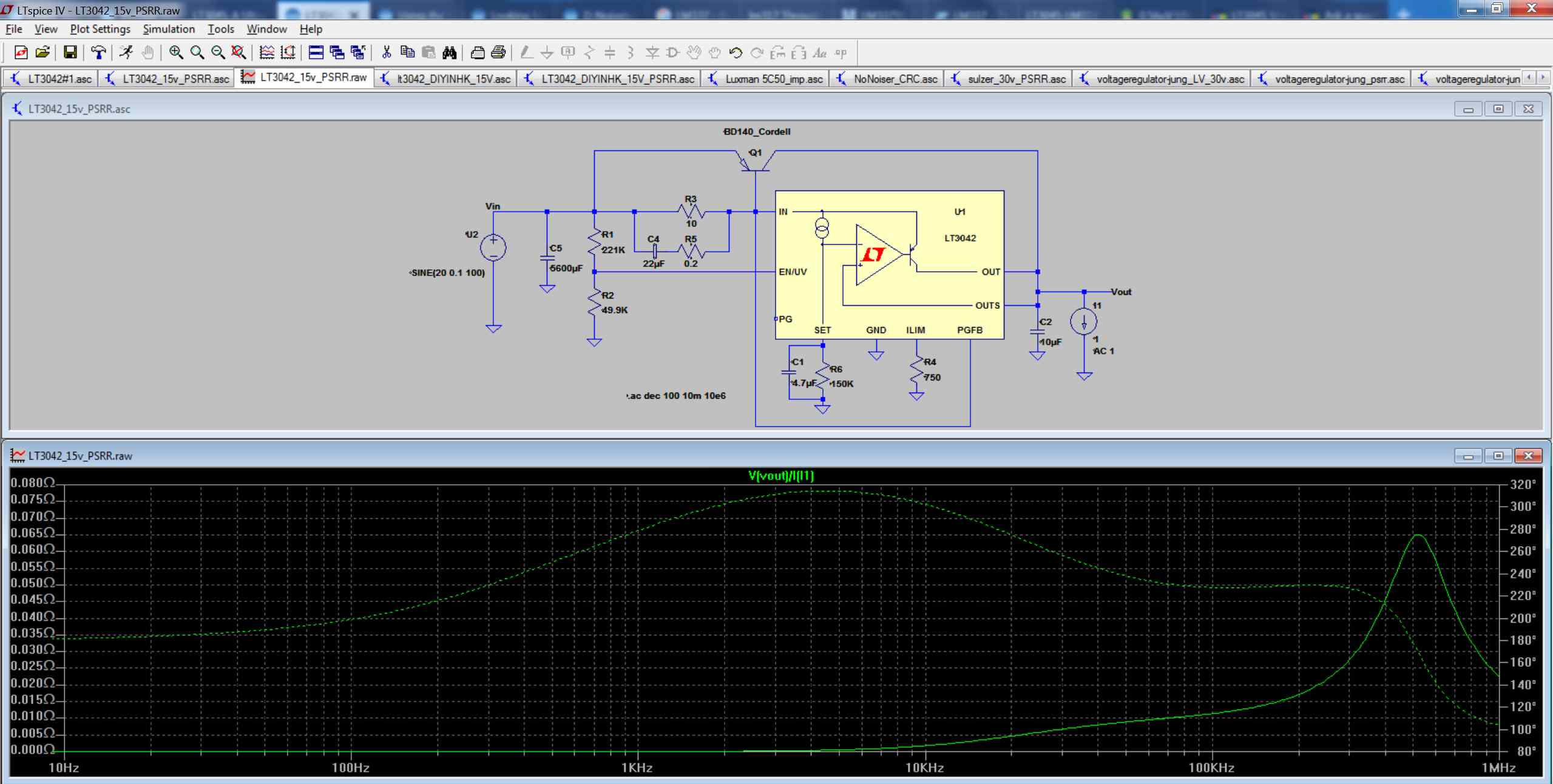Viewport: 1553px width, 784px height.
Task: Cut with the scissors icon
Action: click(x=387, y=53)
